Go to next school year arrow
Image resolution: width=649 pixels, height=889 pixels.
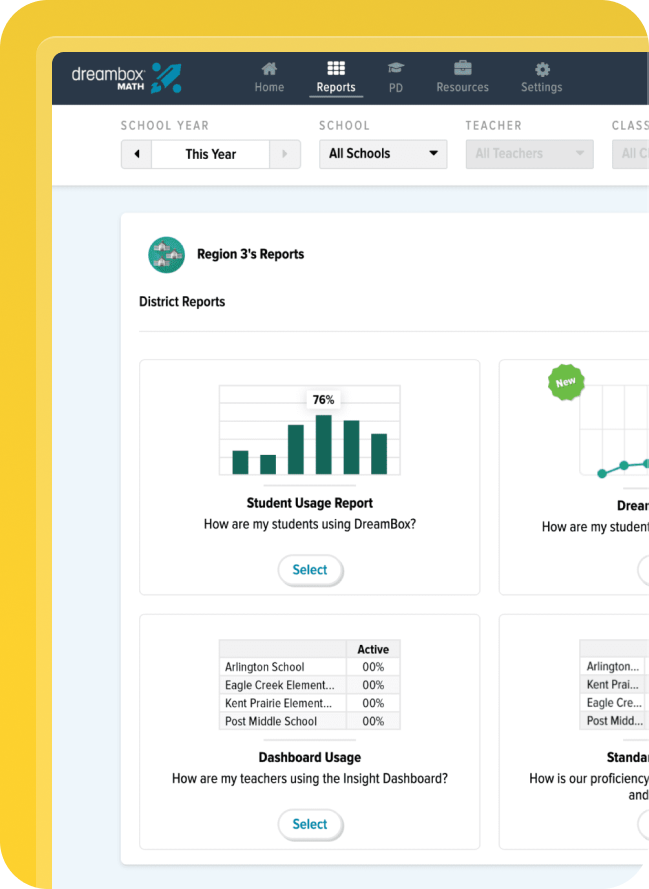pos(285,154)
